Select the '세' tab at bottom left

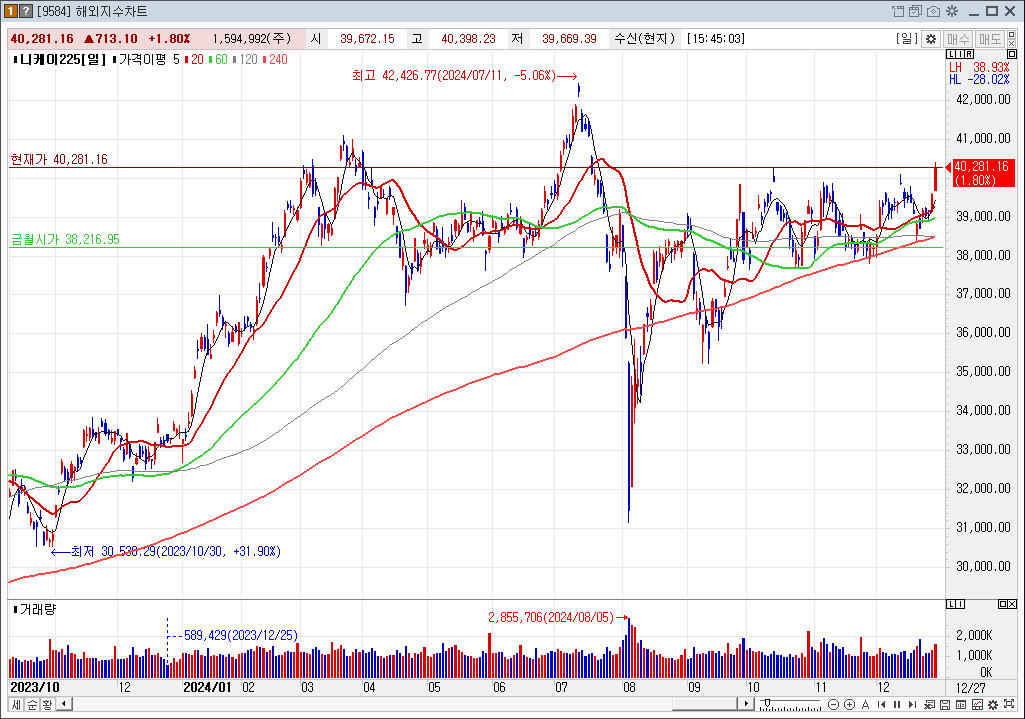tap(16, 704)
